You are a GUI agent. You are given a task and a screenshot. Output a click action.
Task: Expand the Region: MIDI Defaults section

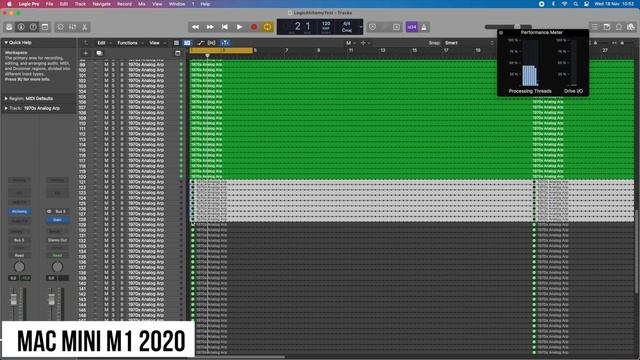point(6,98)
